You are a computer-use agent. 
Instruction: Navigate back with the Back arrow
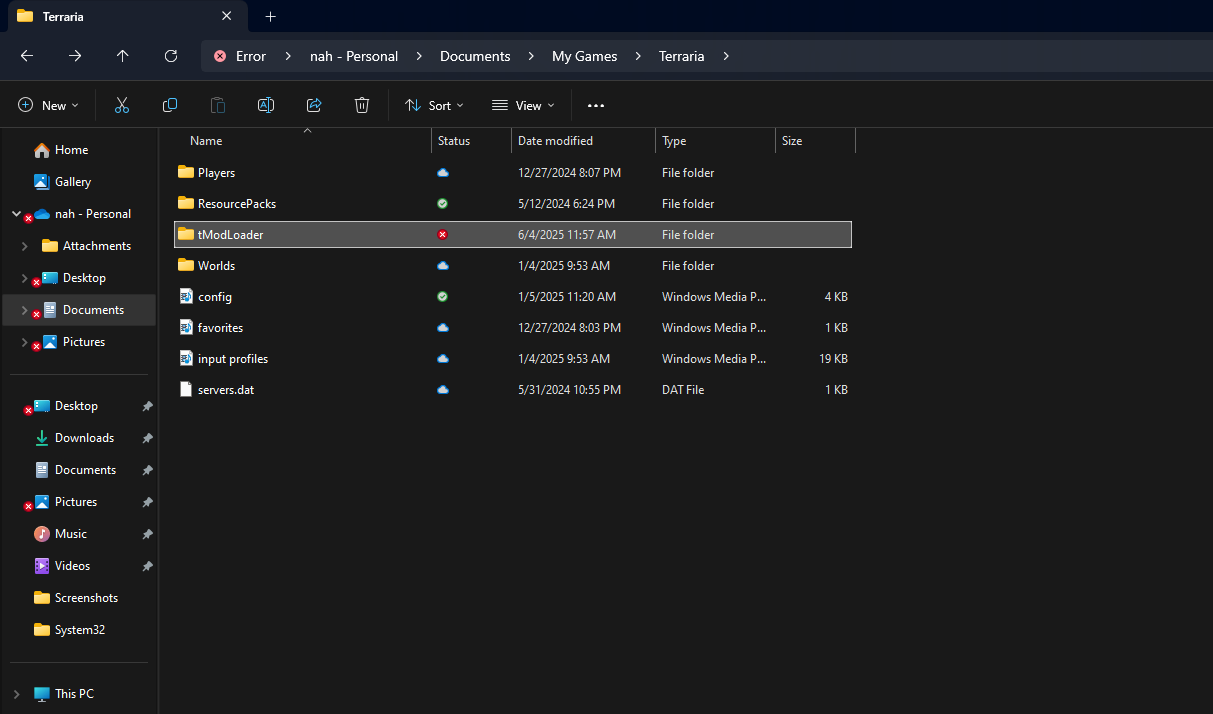[x=27, y=56]
